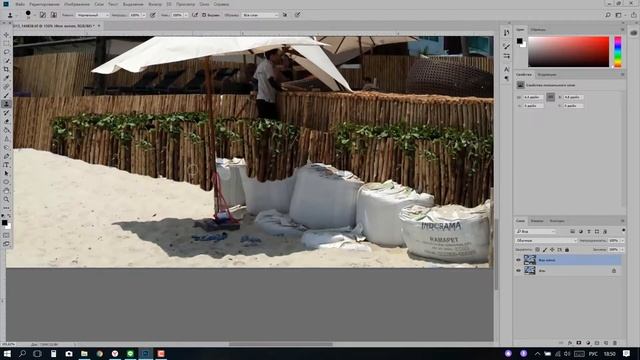The height and width of the screenshot is (360, 640).
Task: Open the Окно menu
Action: click(204, 4)
